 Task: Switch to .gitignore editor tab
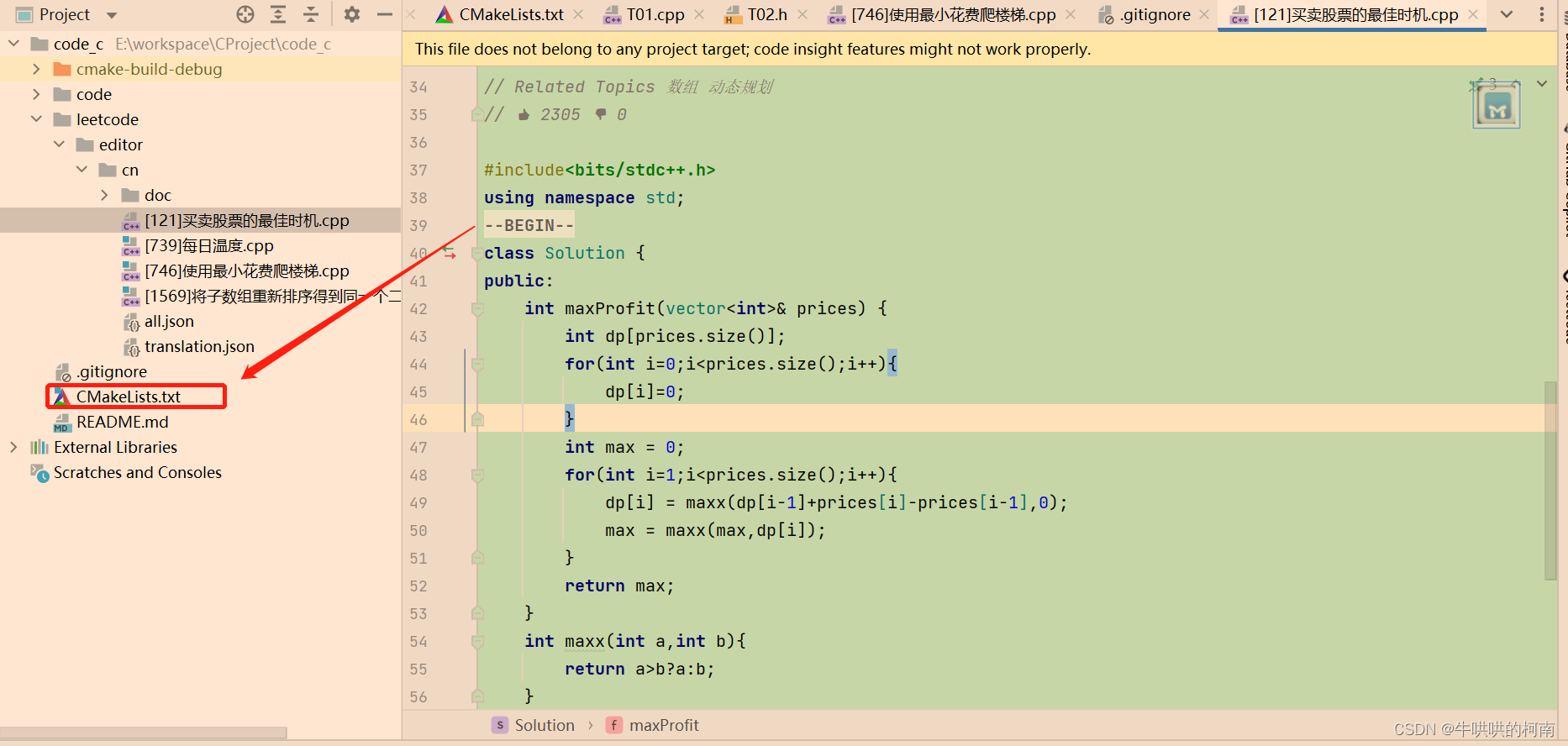click(x=1155, y=15)
